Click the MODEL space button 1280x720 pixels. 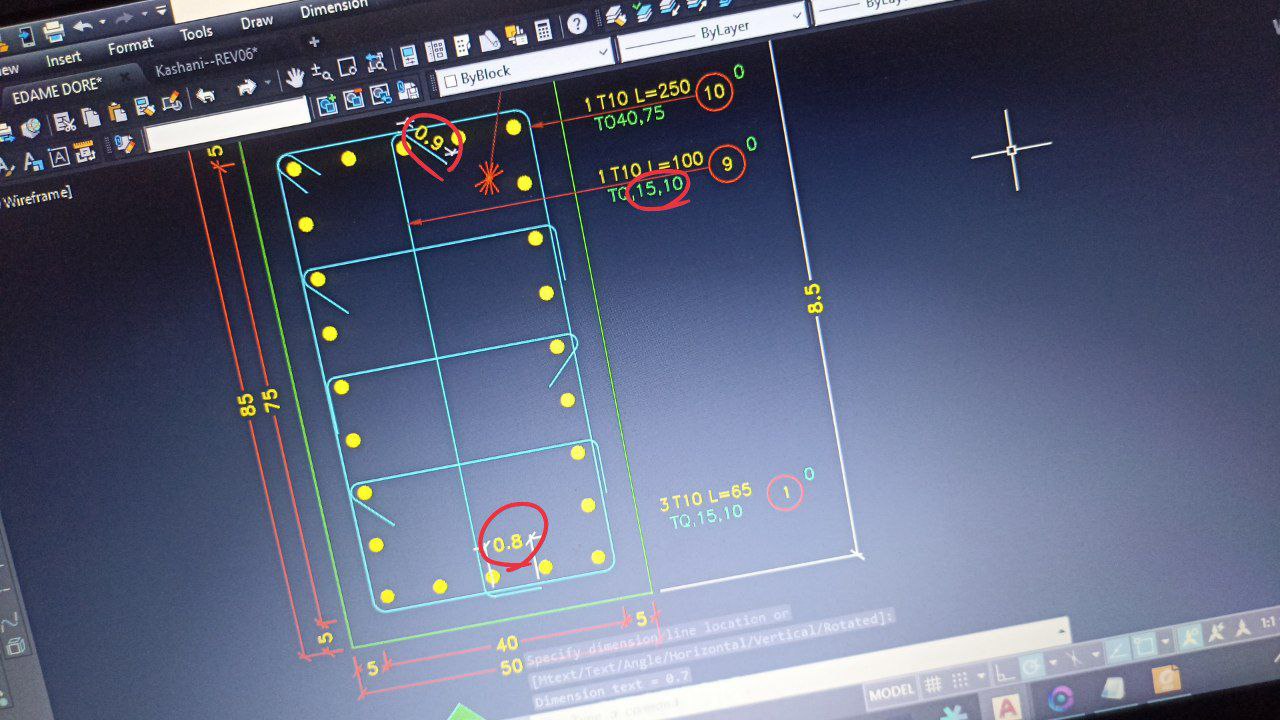892,692
